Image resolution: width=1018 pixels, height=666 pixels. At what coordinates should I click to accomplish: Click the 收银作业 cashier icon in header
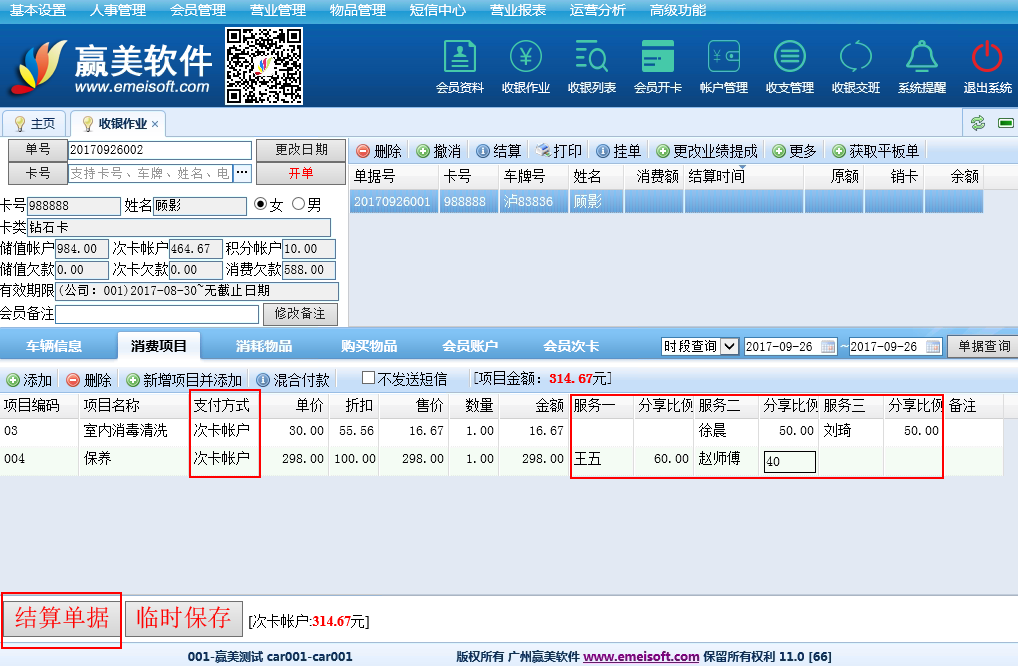[526, 58]
